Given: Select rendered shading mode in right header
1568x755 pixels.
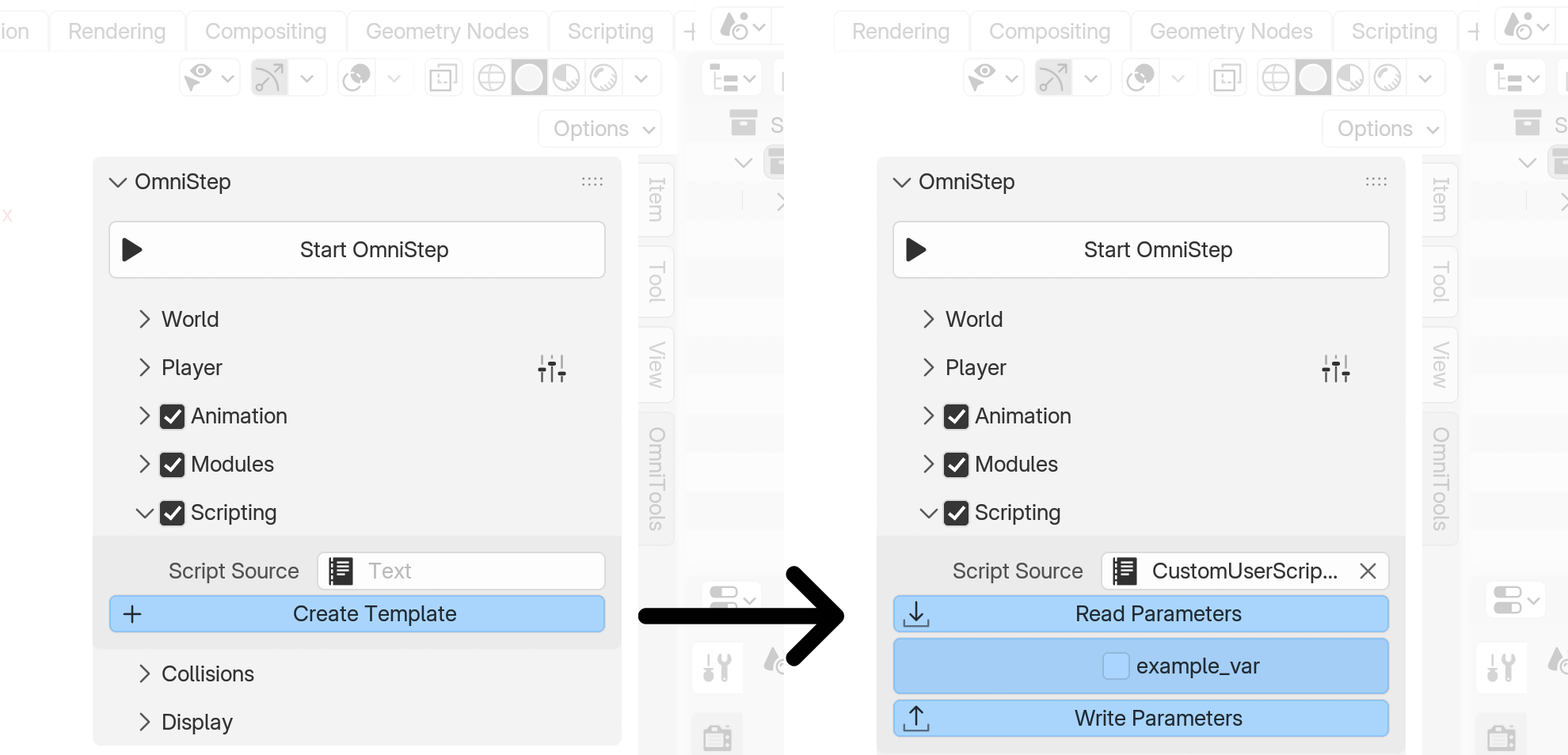Looking at the screenshot, I should tap(1387, 78).
